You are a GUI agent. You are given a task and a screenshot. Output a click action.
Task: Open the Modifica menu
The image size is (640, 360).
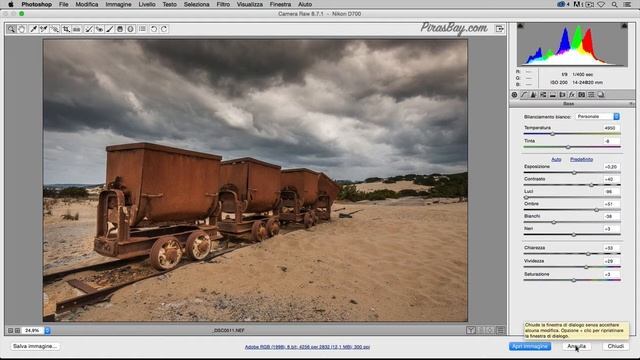tap(87, 4)
